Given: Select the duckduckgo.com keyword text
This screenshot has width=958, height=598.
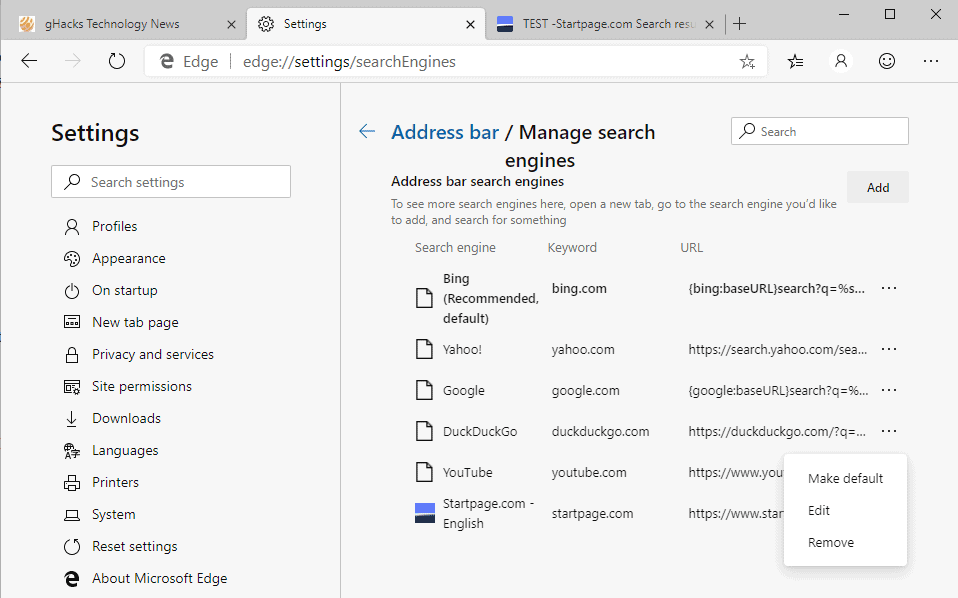Looking at the screenshot, I should click(600, 431).
